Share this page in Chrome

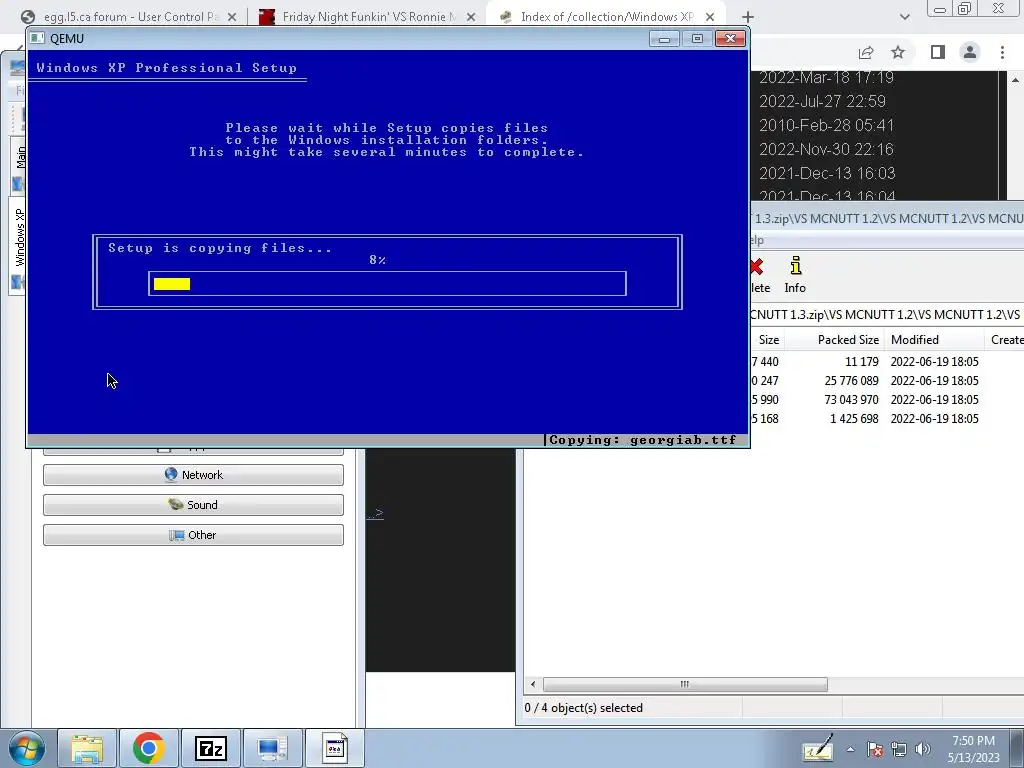866,52
